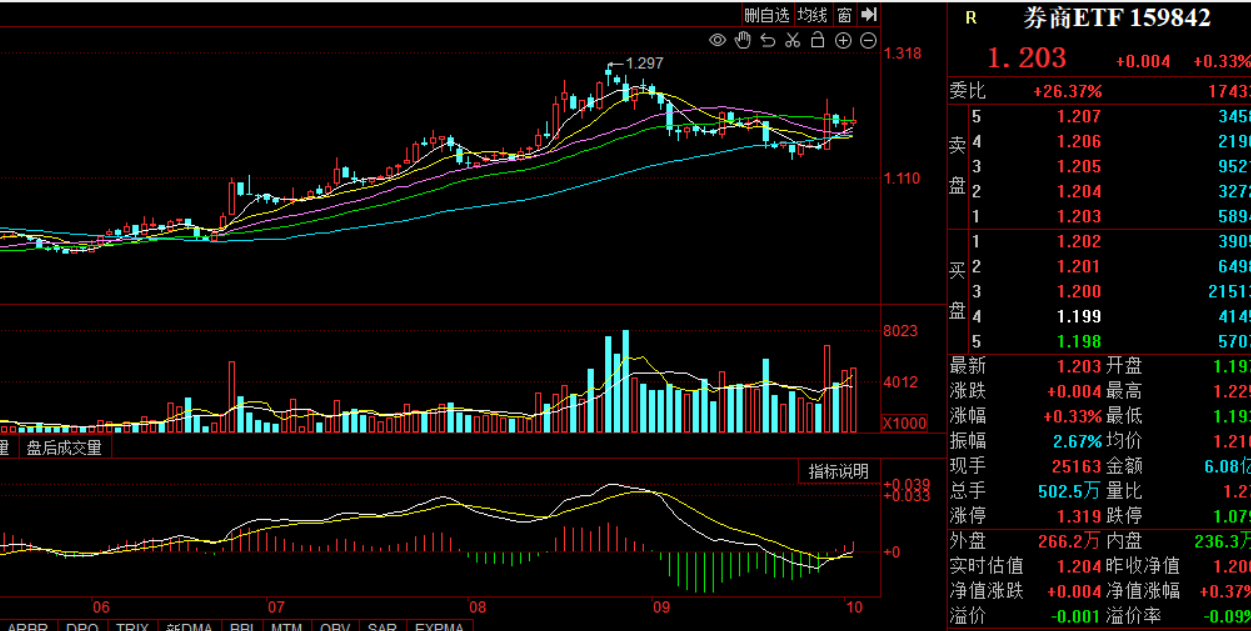Viewport: 1251px width, 631px height.
Task: Click the 1.297 high price label
Action: 644,63
